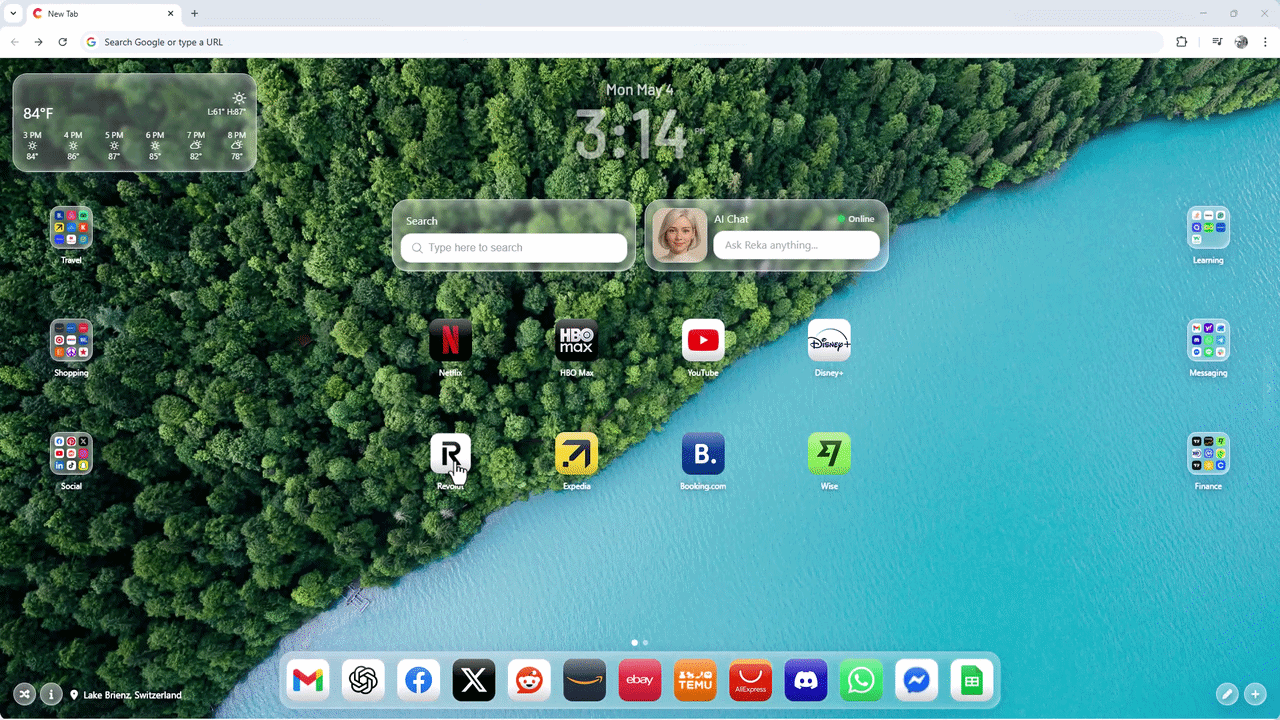Open Google Sheets in the dock
The image size is (1280, 720).
coord(971,681)
